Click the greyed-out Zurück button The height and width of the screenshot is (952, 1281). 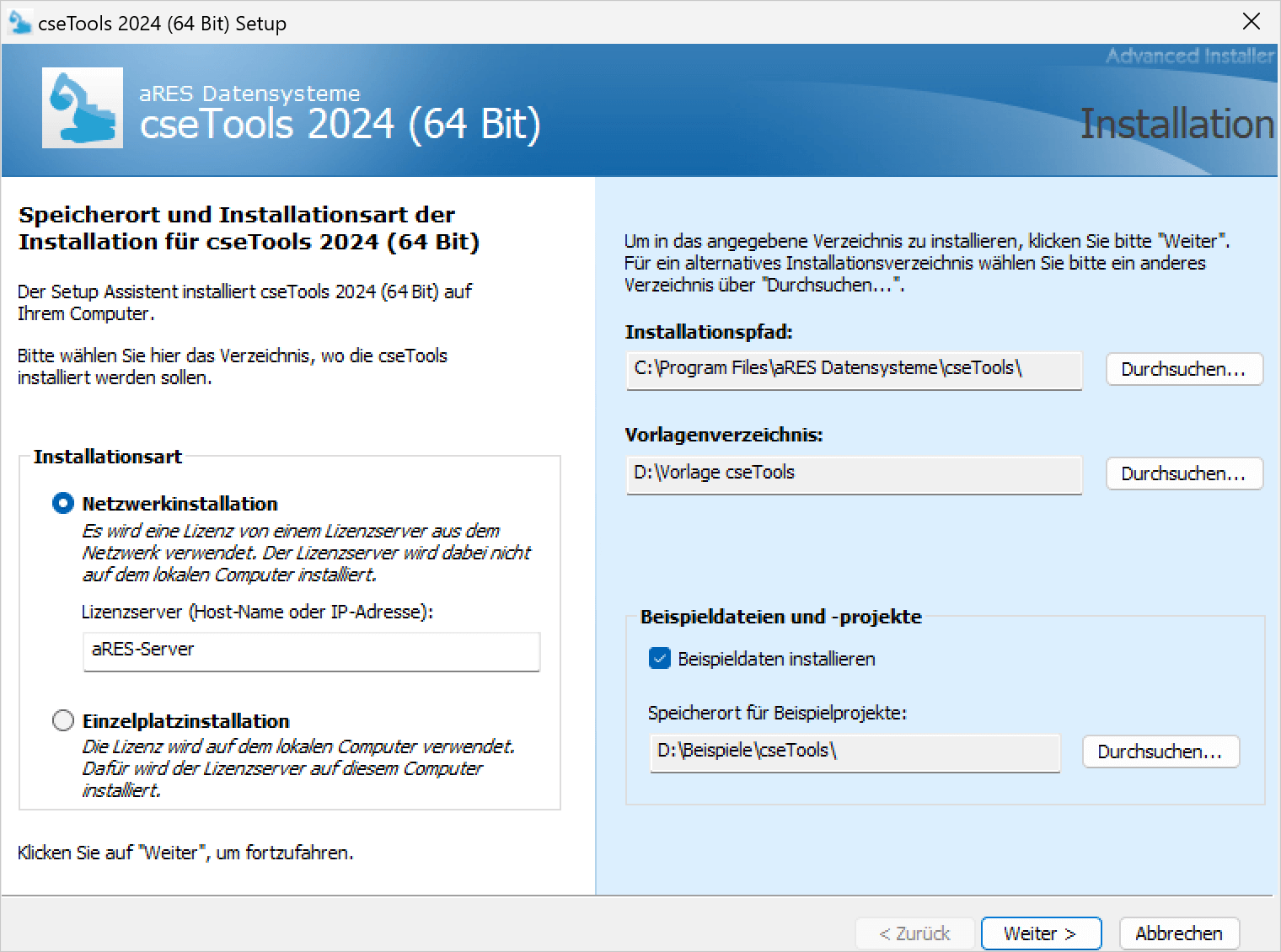click(914, 933)
